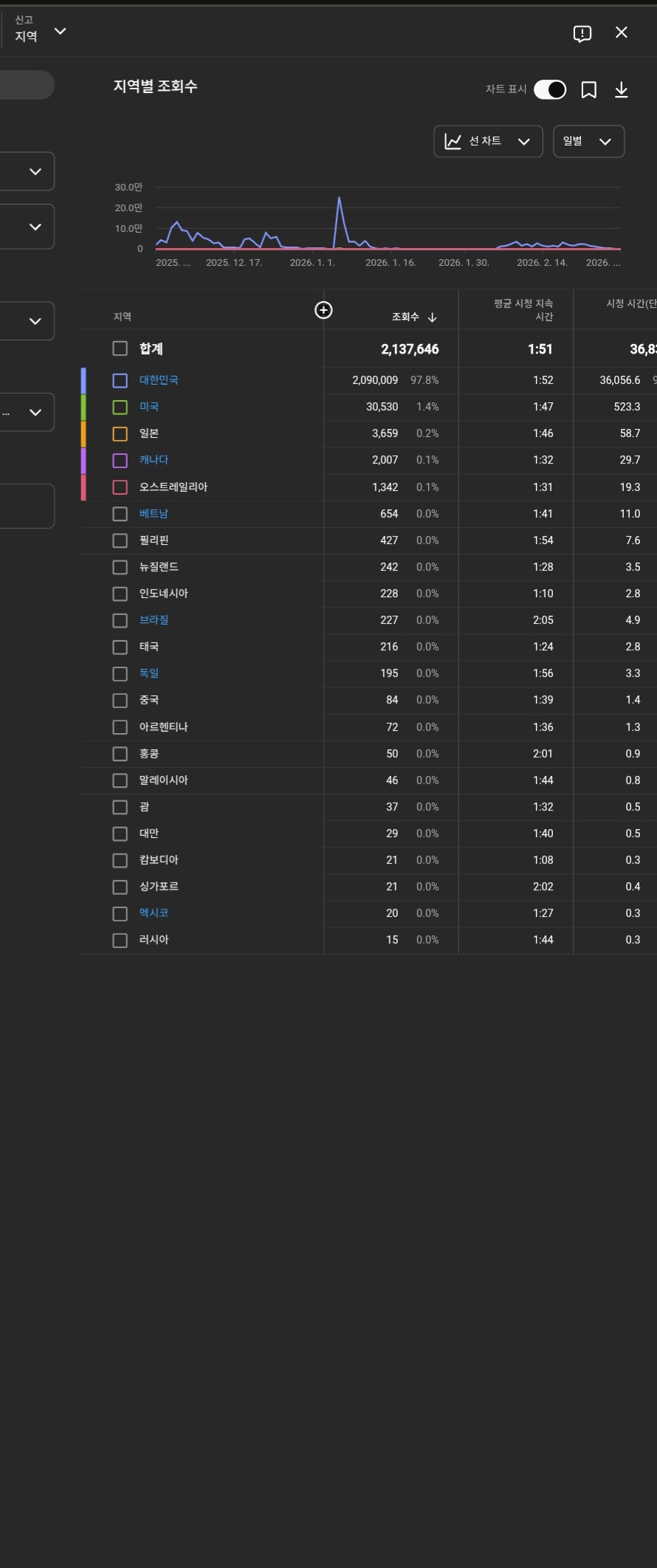Select the 조회수 column header

405,317
